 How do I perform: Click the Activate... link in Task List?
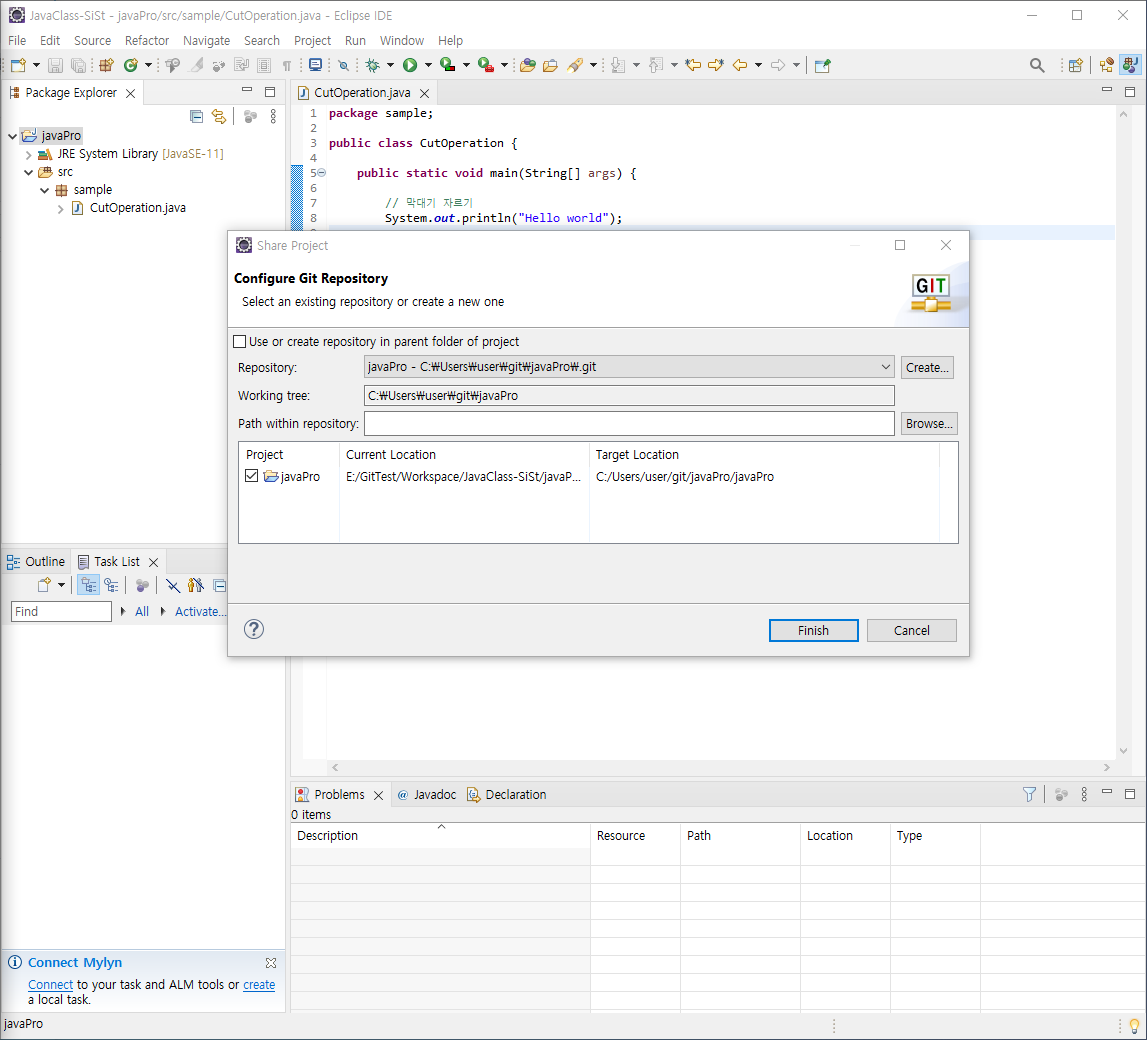click(x=200, y=611)
